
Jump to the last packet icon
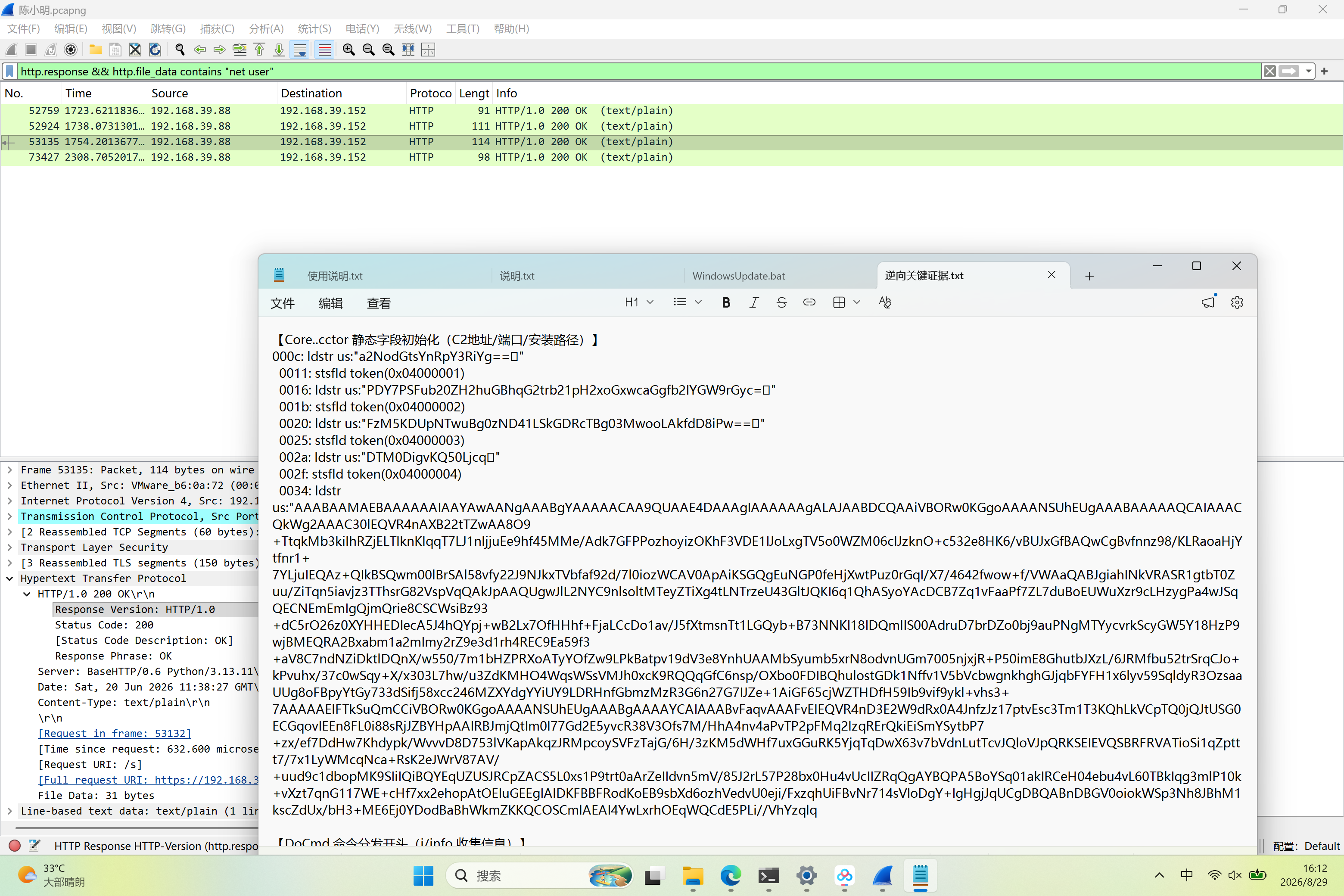(279, 50)
